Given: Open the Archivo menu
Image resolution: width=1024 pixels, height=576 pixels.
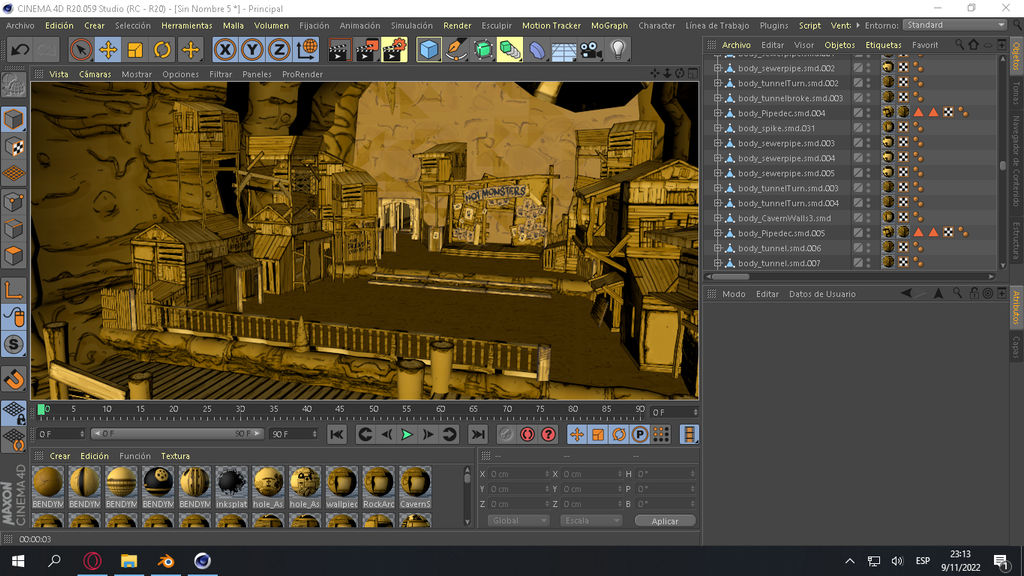Looking at the screenshot, I should [20, 25].
